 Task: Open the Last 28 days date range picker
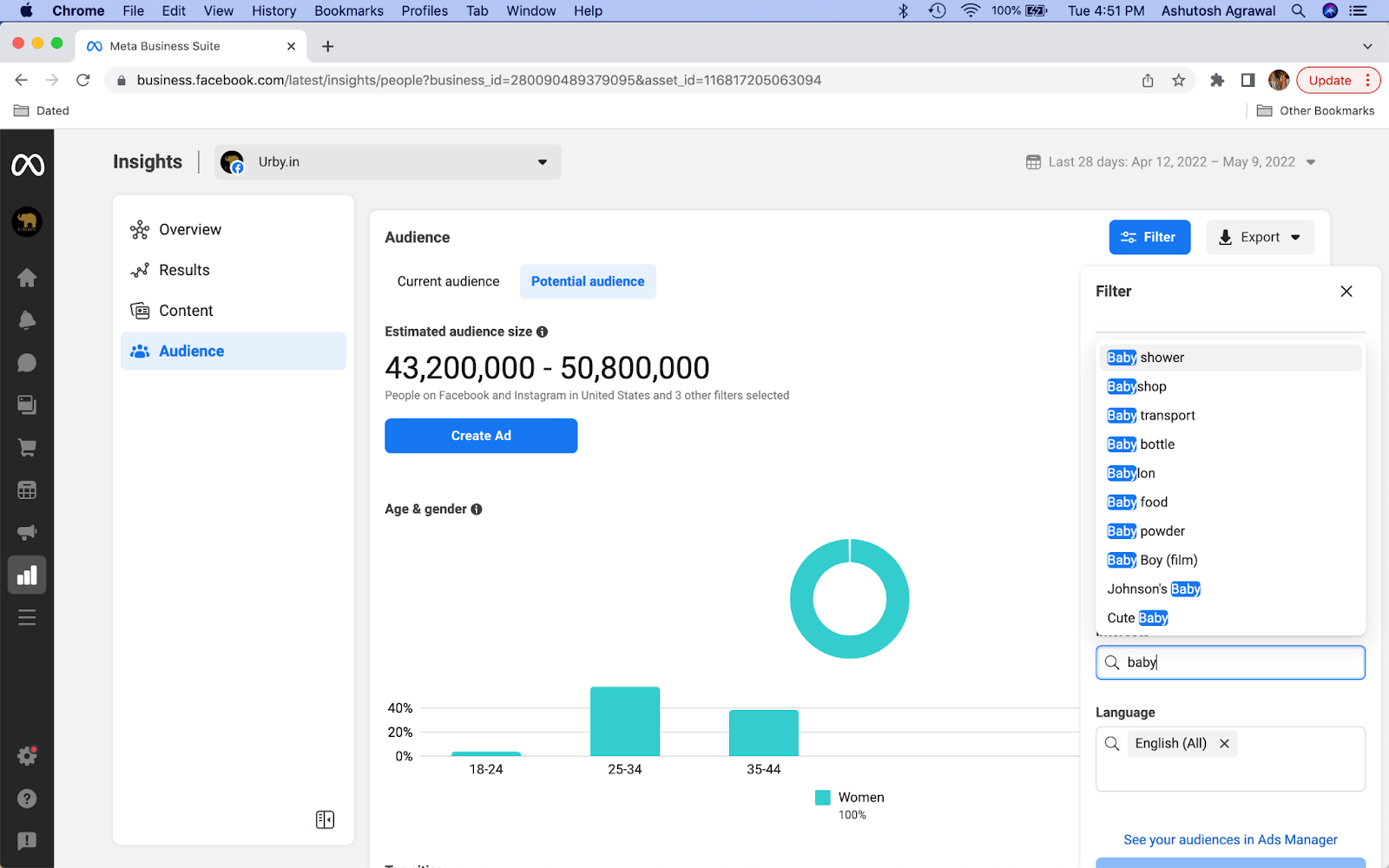[1170, 162]
